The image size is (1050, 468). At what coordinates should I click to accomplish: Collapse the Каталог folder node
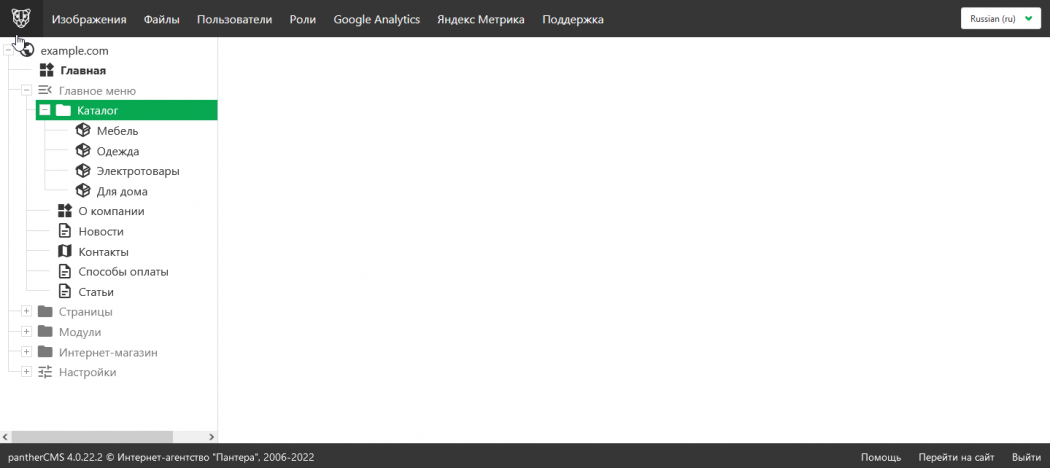[x=45, y=110]
